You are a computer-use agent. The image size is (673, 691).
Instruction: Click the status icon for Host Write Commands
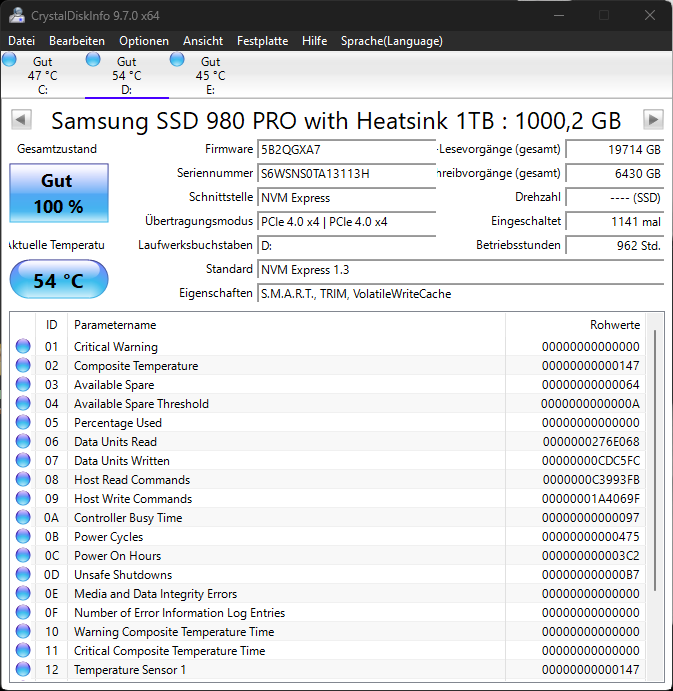(x=23, y=498)
